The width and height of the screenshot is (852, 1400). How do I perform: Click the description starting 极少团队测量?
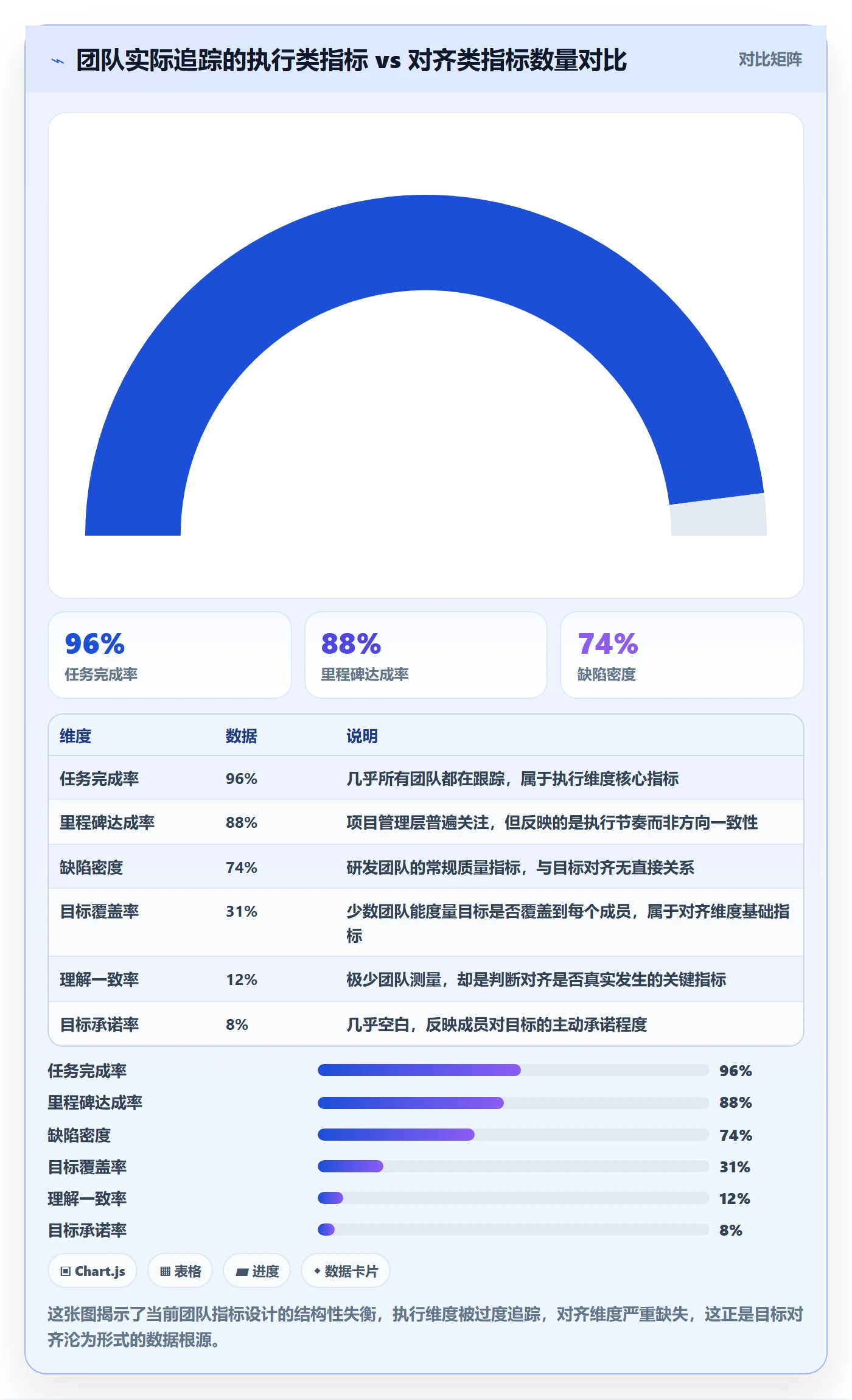[x=536, y=979]
